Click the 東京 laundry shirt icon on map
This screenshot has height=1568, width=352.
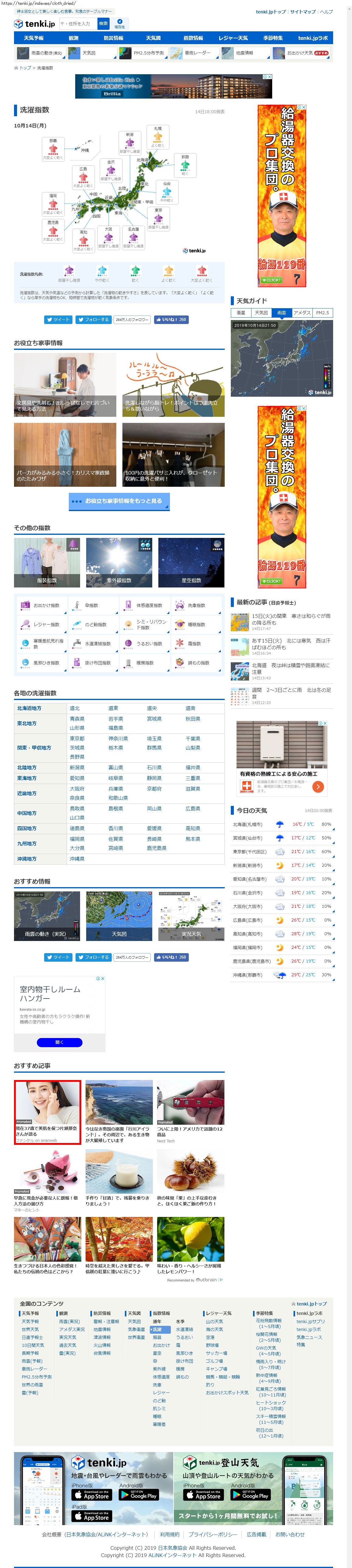tap(158, 219)
